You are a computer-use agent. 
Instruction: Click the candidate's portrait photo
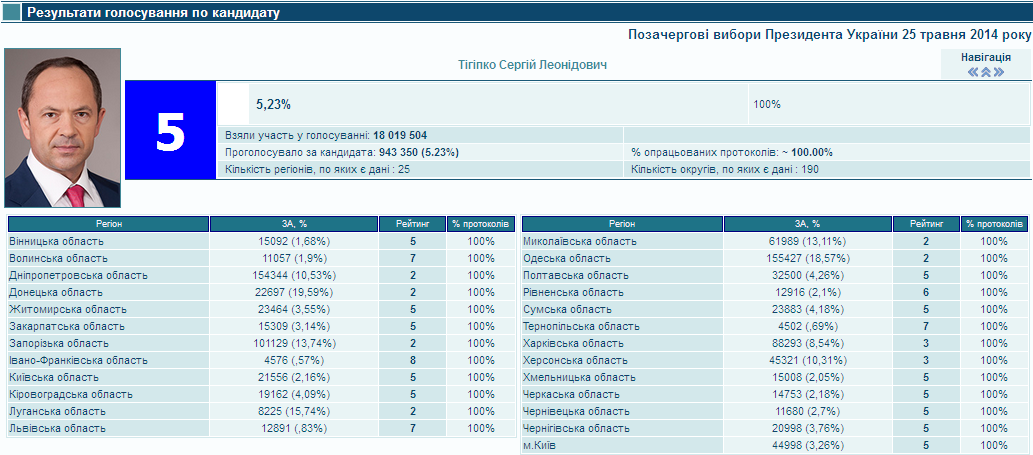[62, 128]
